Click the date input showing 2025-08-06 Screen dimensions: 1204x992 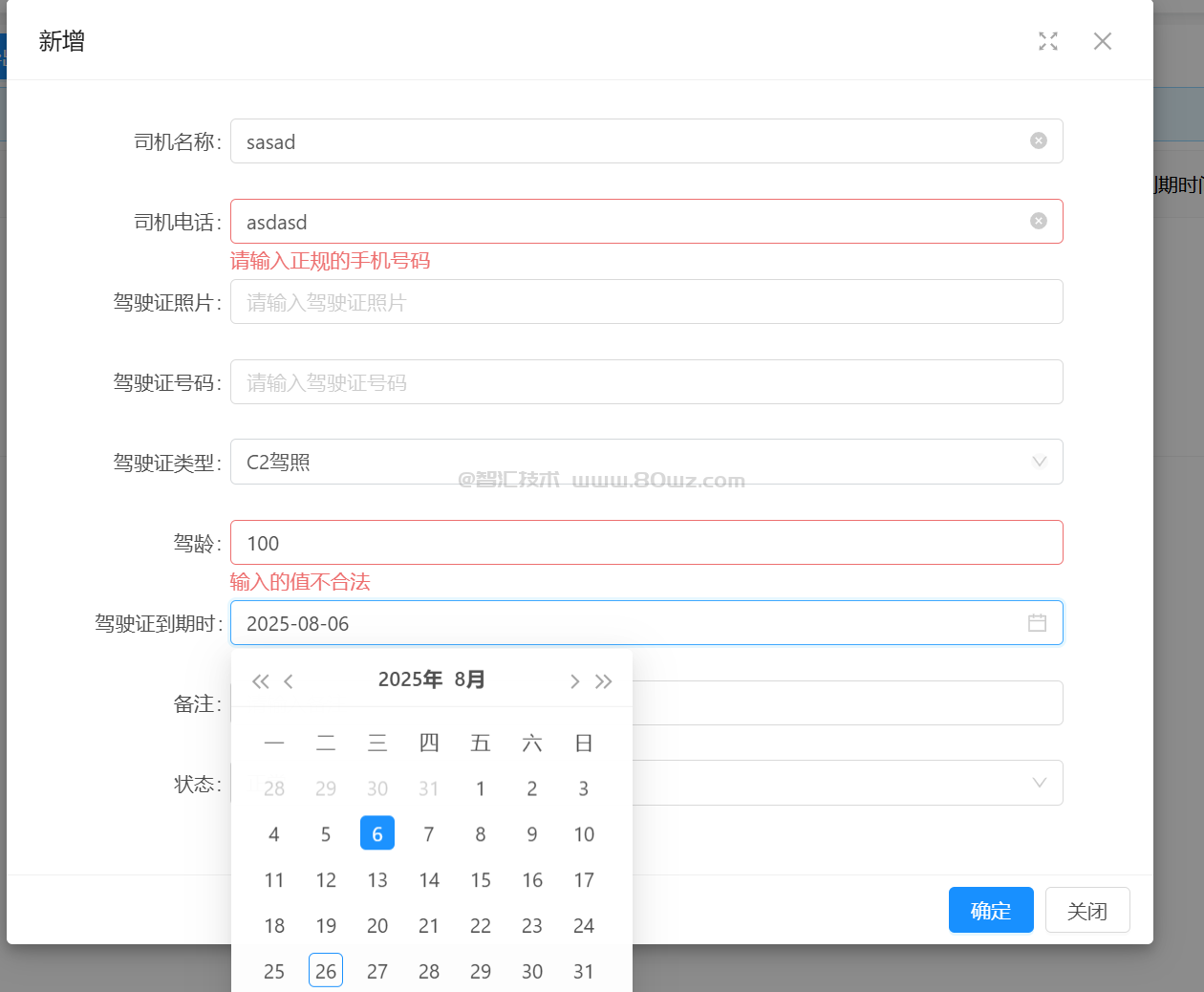tap(647, 622)
